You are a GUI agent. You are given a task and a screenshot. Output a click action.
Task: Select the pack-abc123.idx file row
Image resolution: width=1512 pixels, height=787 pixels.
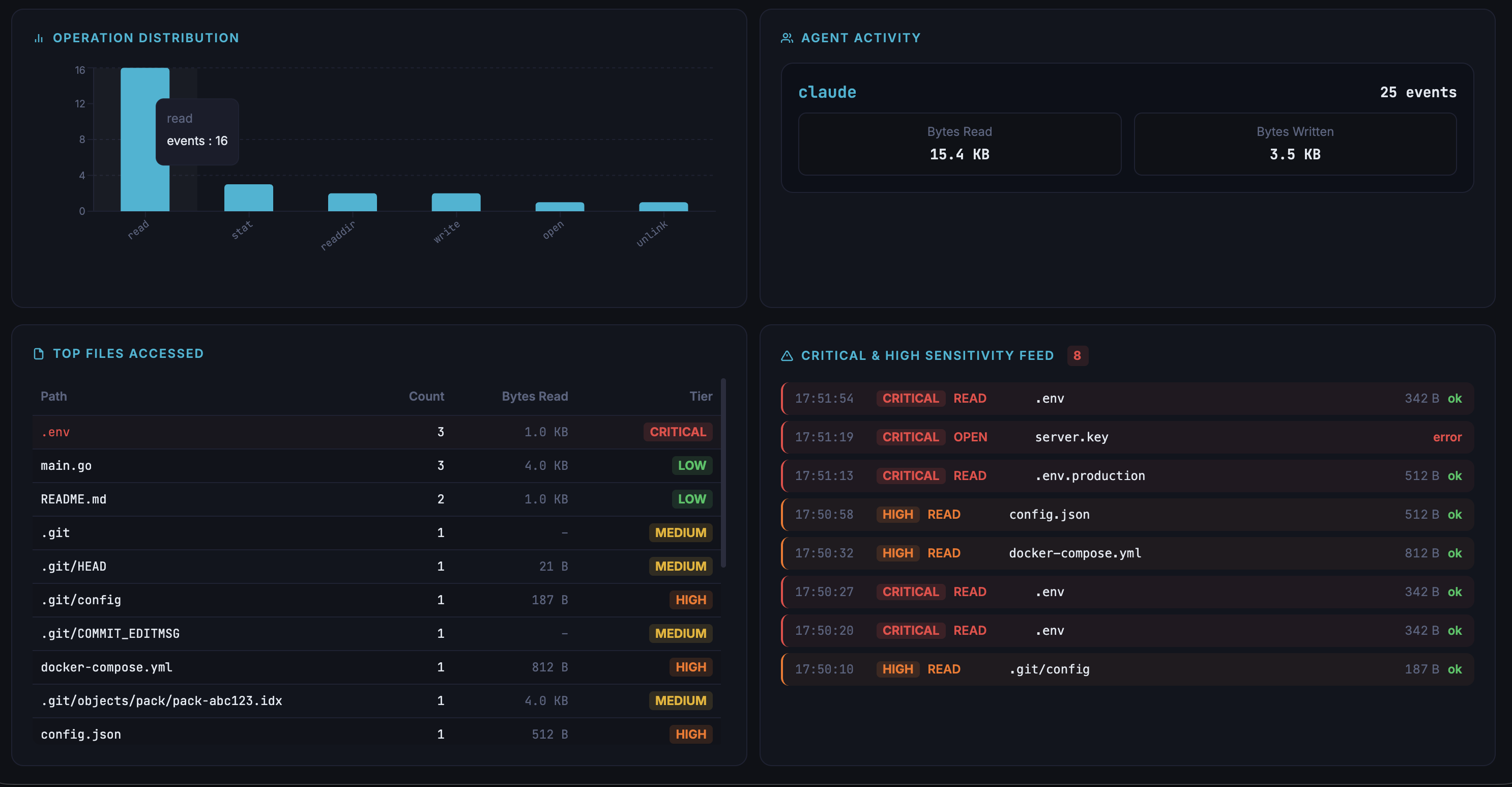pos(377,700)
